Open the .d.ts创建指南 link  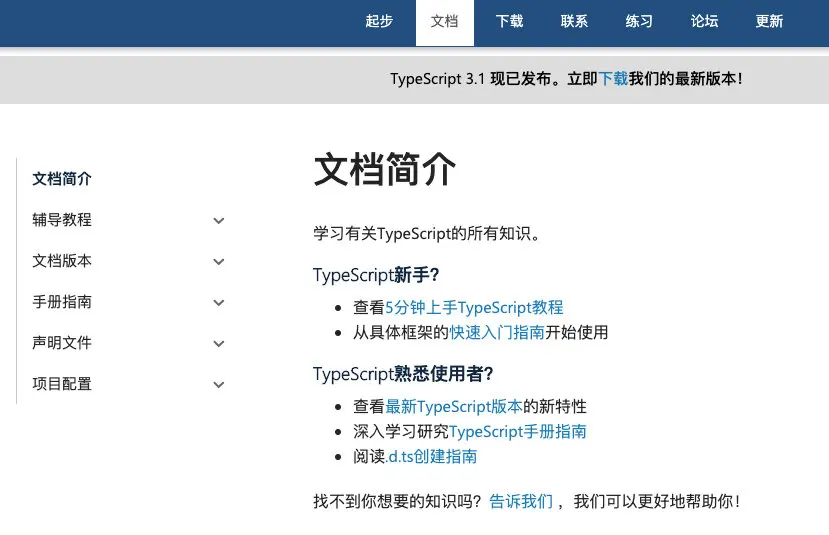[x=431, y=456]
